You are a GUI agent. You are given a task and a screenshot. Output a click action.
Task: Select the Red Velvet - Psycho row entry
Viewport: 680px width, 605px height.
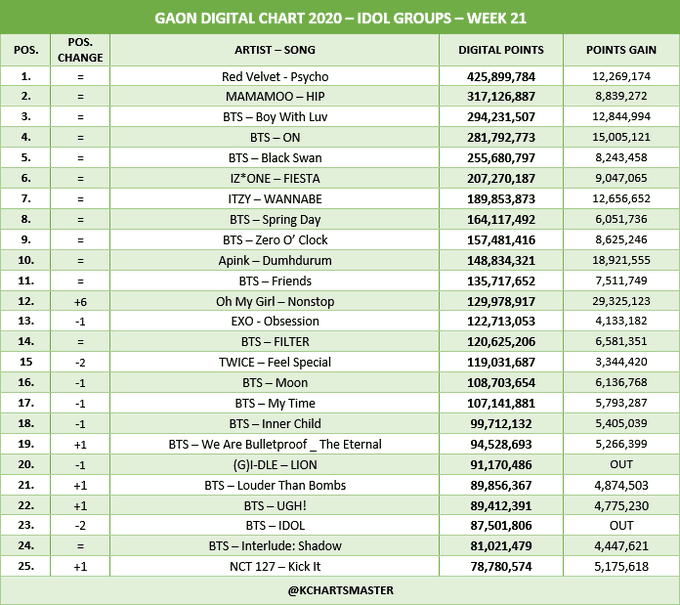click(275, 77)
